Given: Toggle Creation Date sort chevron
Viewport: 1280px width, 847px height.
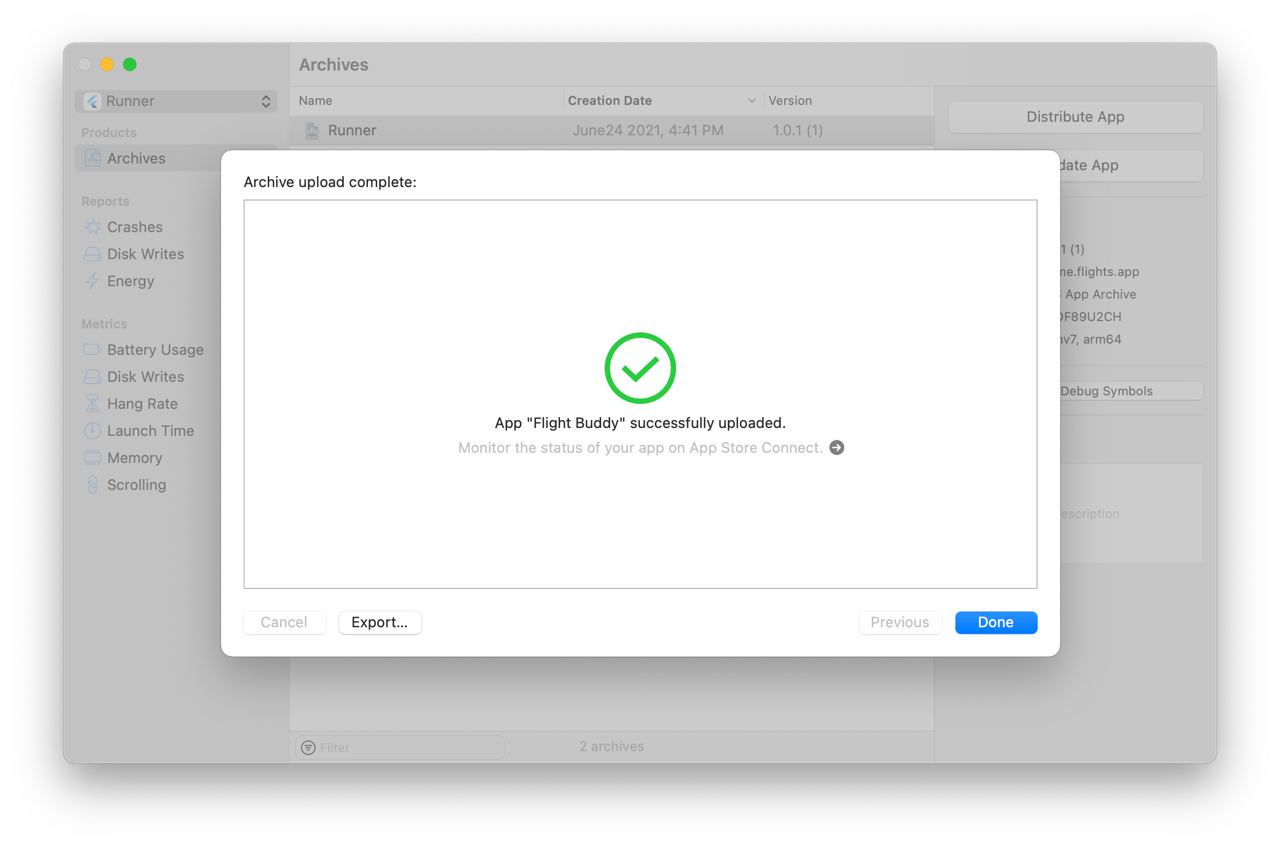Looking at the screenshot, I should (752, 101).
